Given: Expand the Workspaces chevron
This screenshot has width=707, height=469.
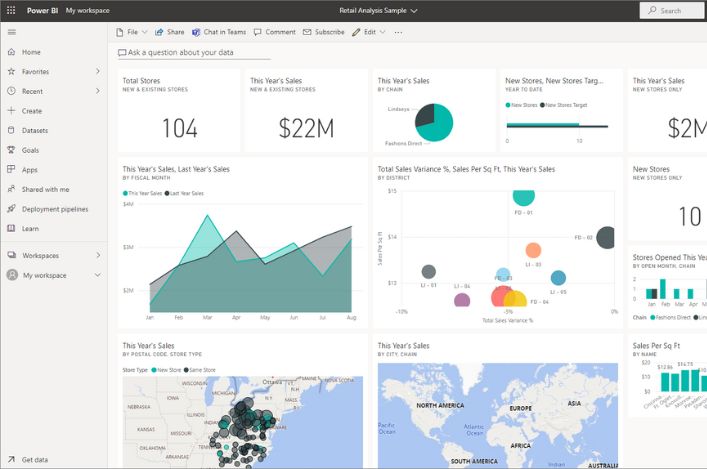Looking at the screenshot, I should click(98, 255).
